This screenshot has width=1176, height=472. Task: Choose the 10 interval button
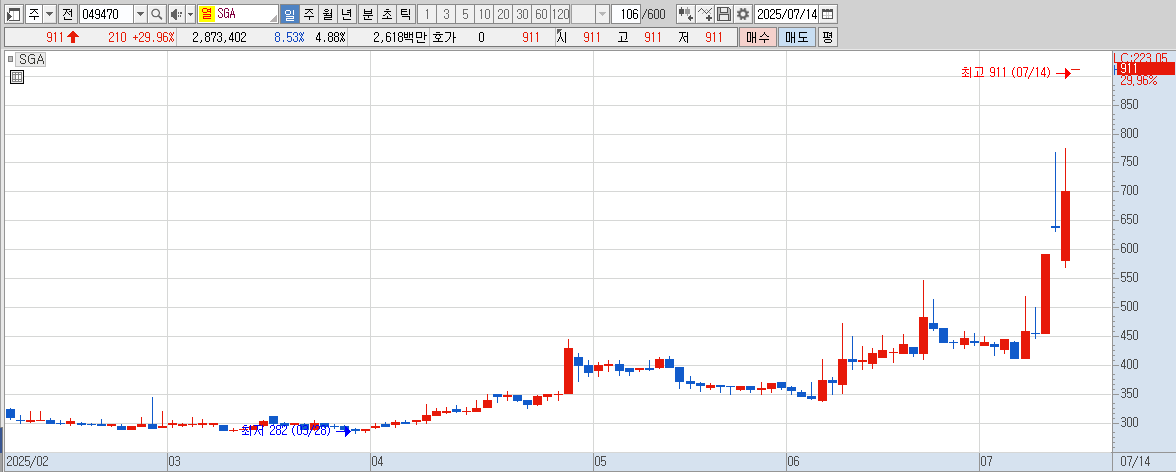(x=484, y=14)
